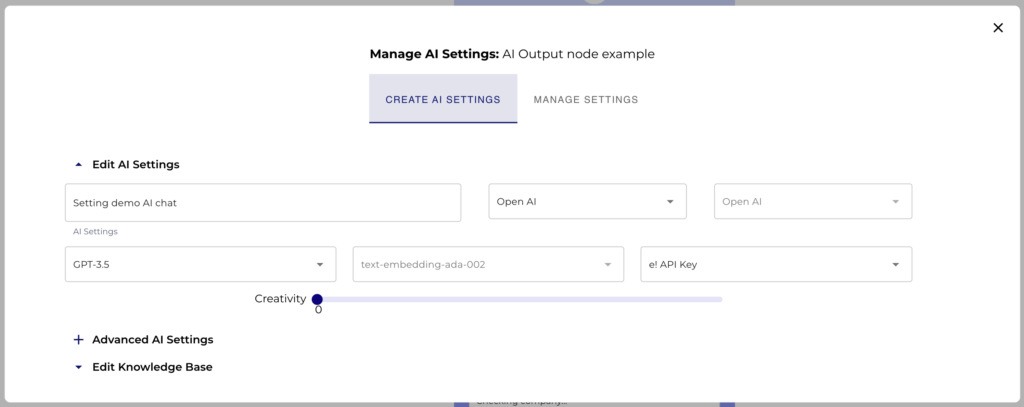Click the Creativity value 0

(x=318, y=310)
